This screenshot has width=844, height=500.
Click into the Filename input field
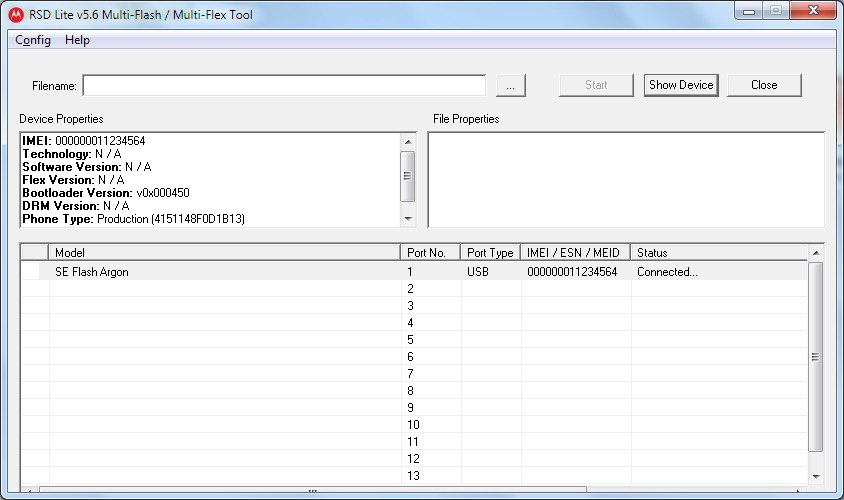[x=284, y=86]
